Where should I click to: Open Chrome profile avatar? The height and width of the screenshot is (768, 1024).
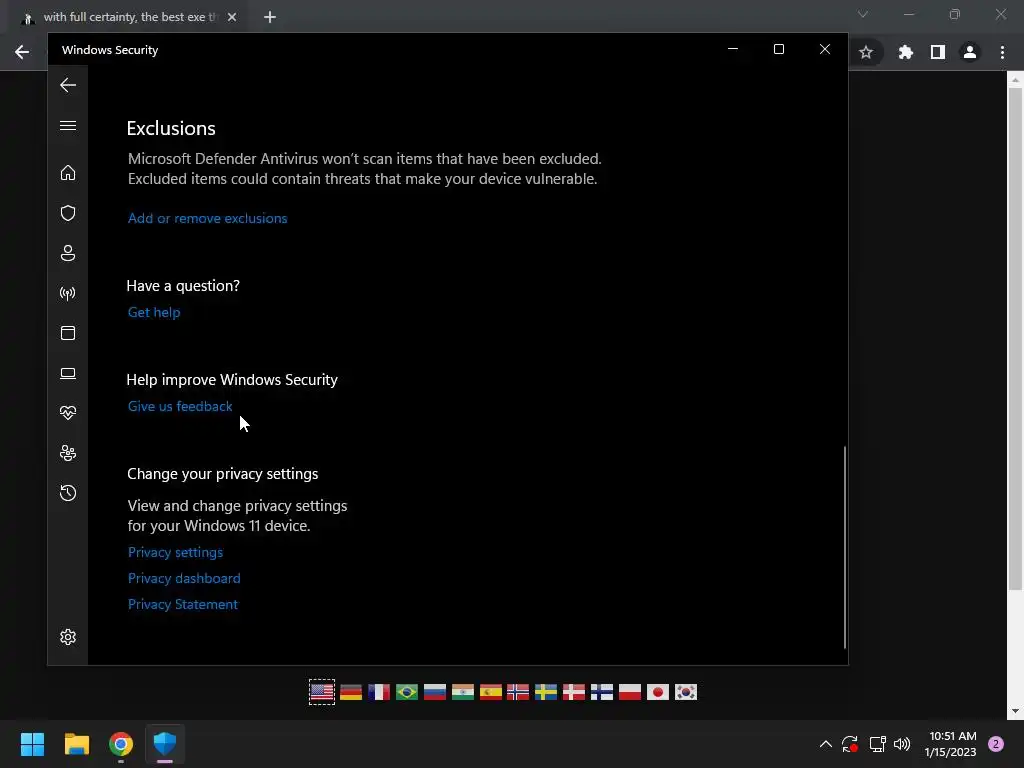click(970, 52)
